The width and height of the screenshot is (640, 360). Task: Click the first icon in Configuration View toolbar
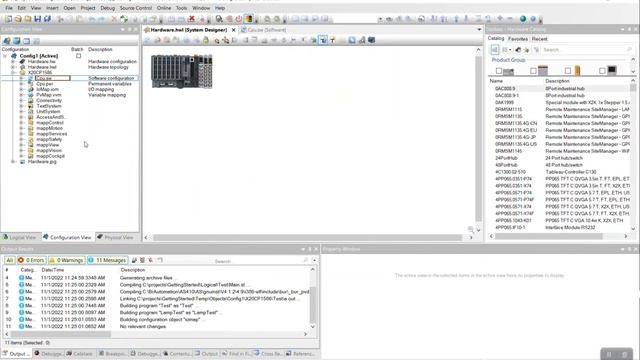pos(7,41)
